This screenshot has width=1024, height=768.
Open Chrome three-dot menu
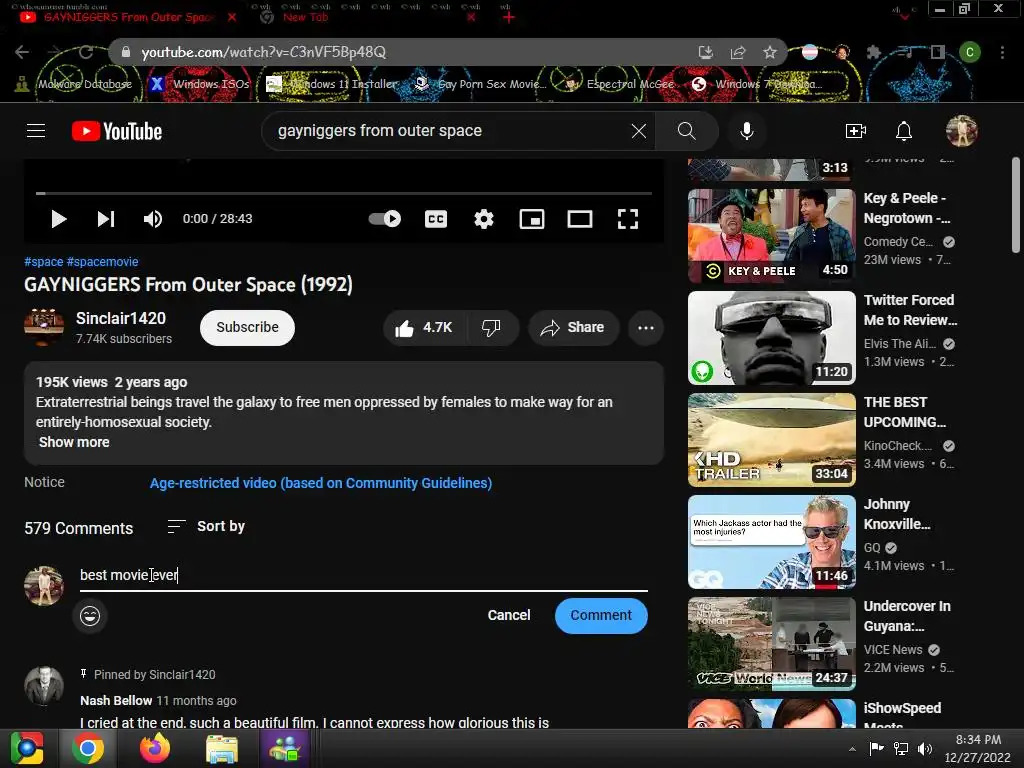pos(1002,52)
